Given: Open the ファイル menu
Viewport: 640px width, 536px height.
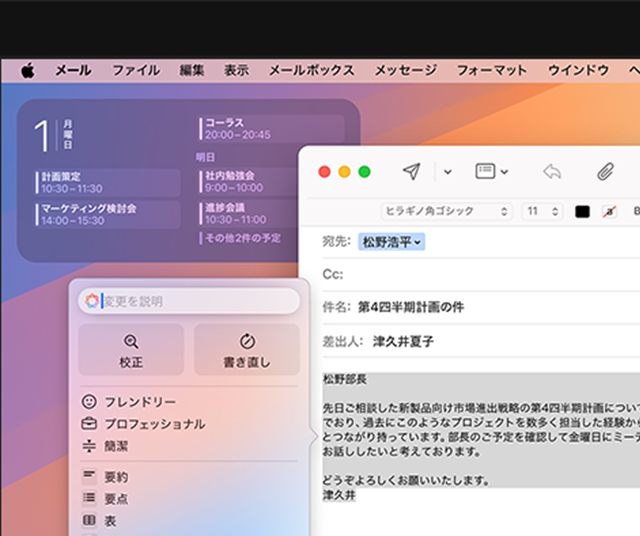Looking at the screenshot, I should point(135,70).
